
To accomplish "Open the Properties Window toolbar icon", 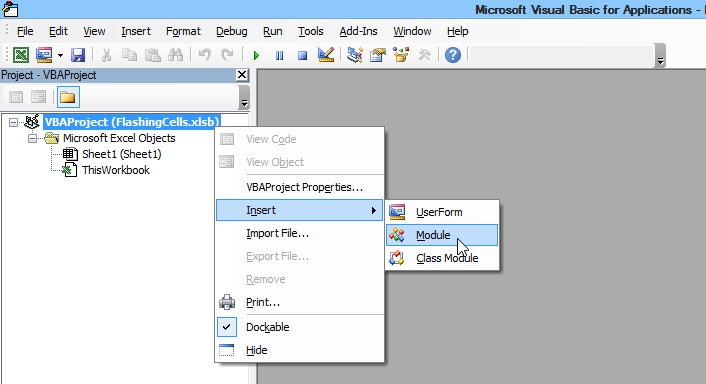I will (378, 55).
